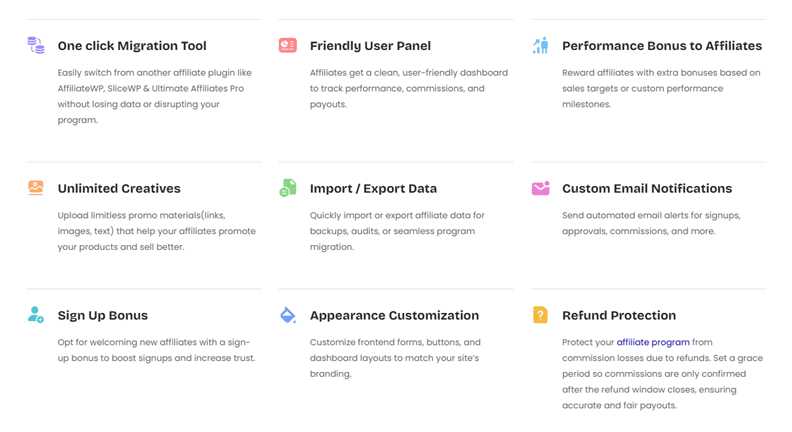Screen dimensions: 792x432
Task: Click the yellow Refund Protection question icon
Action: point(540,315)
